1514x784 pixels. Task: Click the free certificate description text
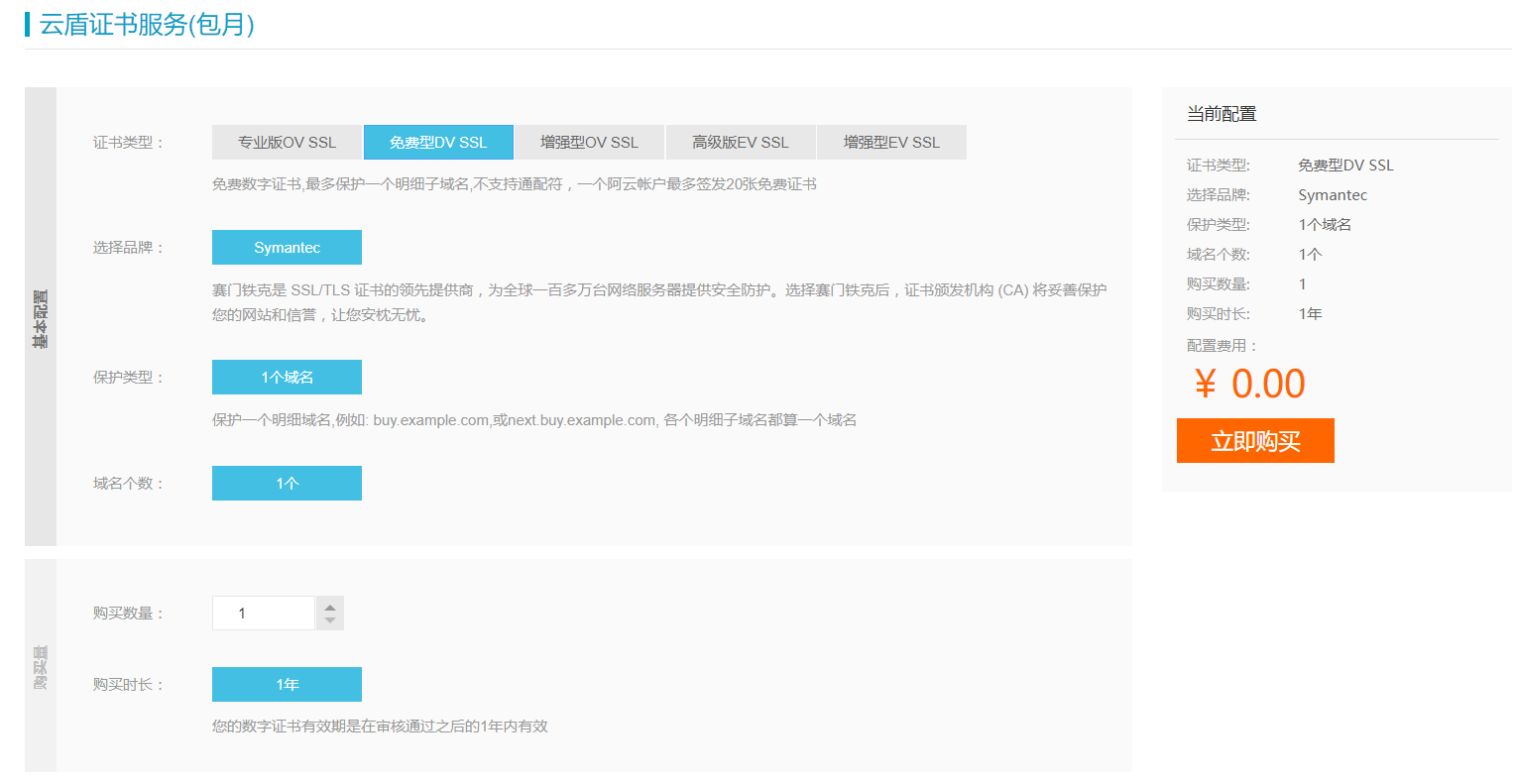pos(515,184)
